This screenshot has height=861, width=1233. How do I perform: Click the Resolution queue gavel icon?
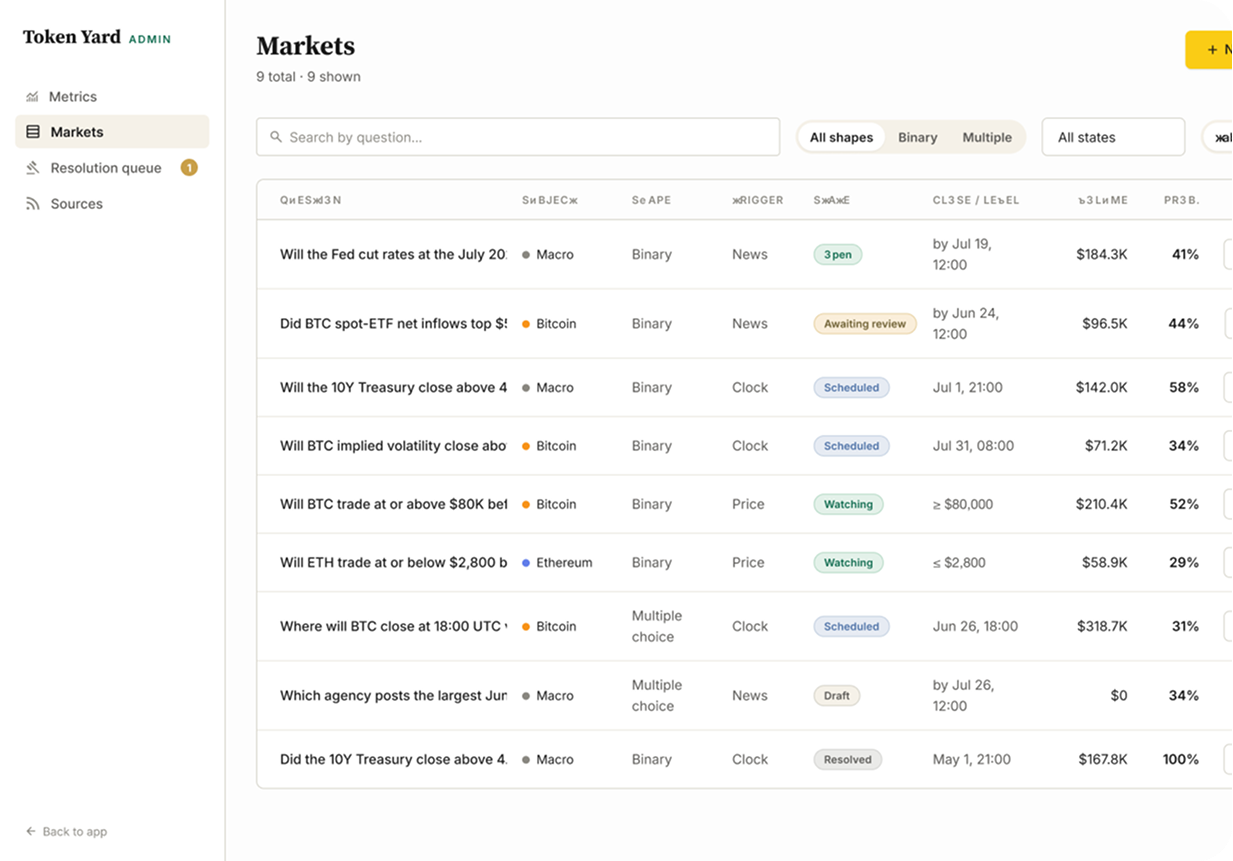coord(32,168)
